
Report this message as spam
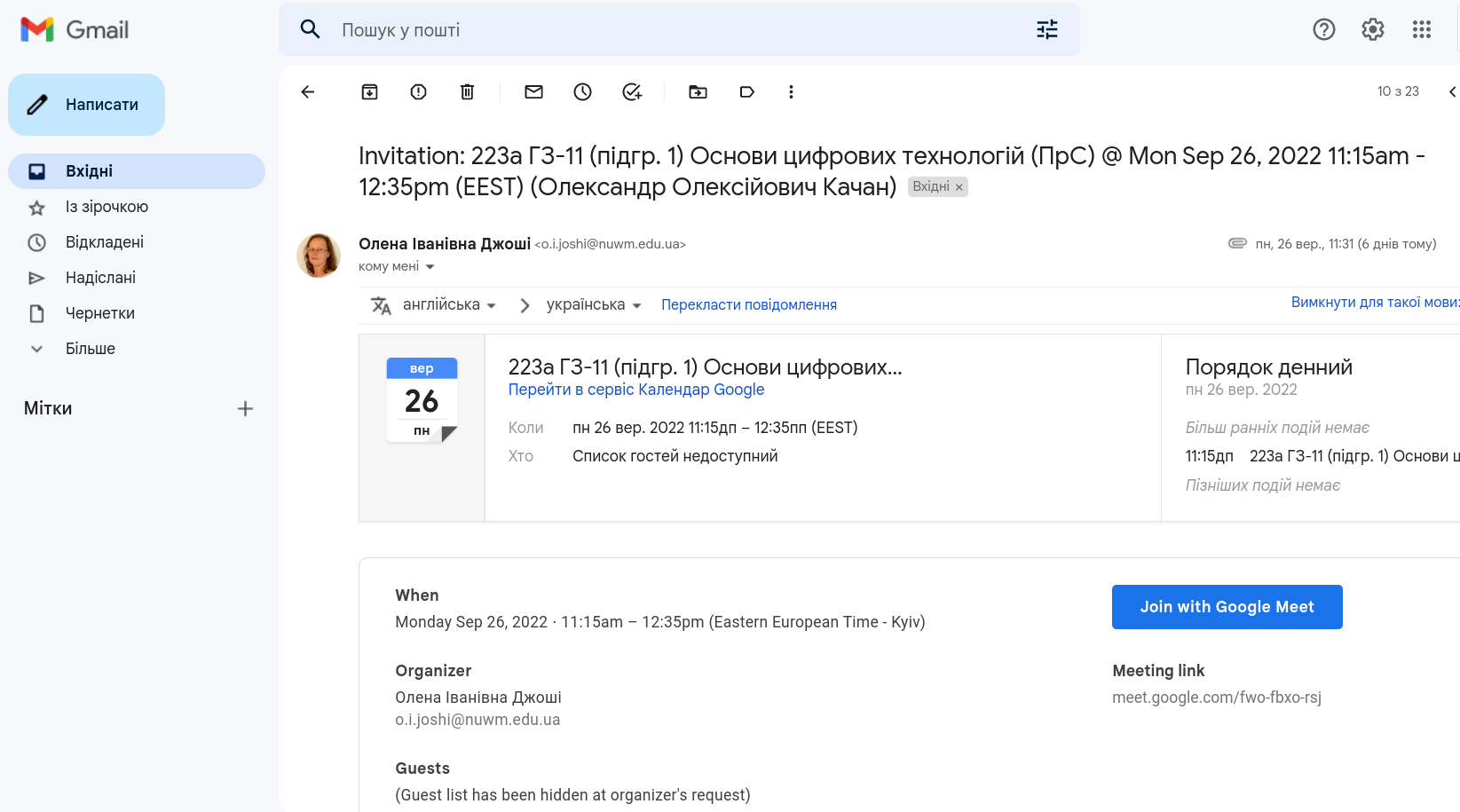(x=417, y=91)
